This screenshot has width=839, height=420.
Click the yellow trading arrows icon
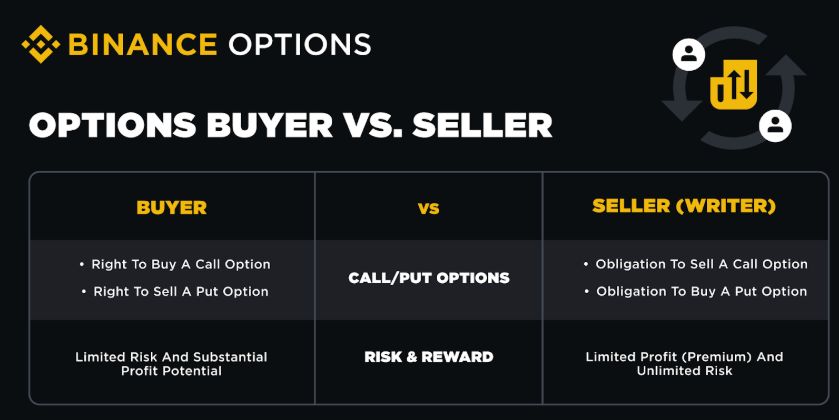(732, 87)
